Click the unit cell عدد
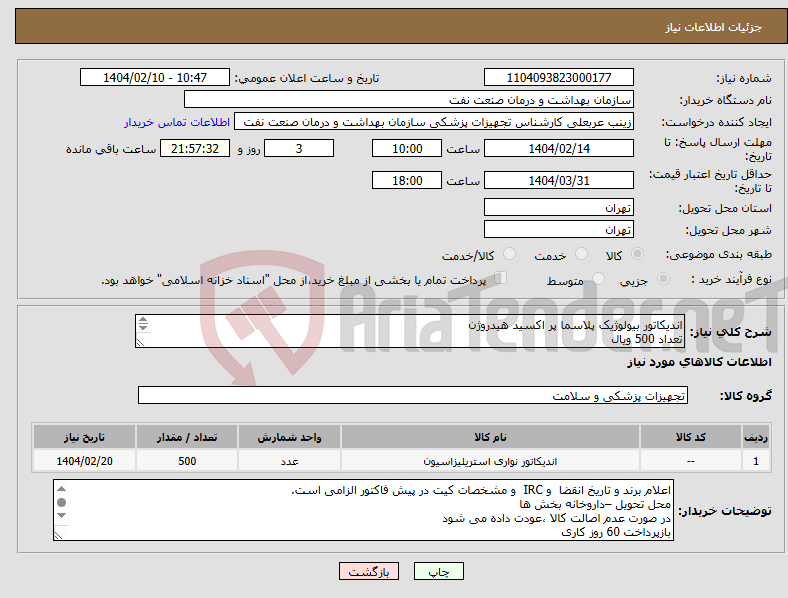This screenshot has height=598, width=788. pos(289,461)
